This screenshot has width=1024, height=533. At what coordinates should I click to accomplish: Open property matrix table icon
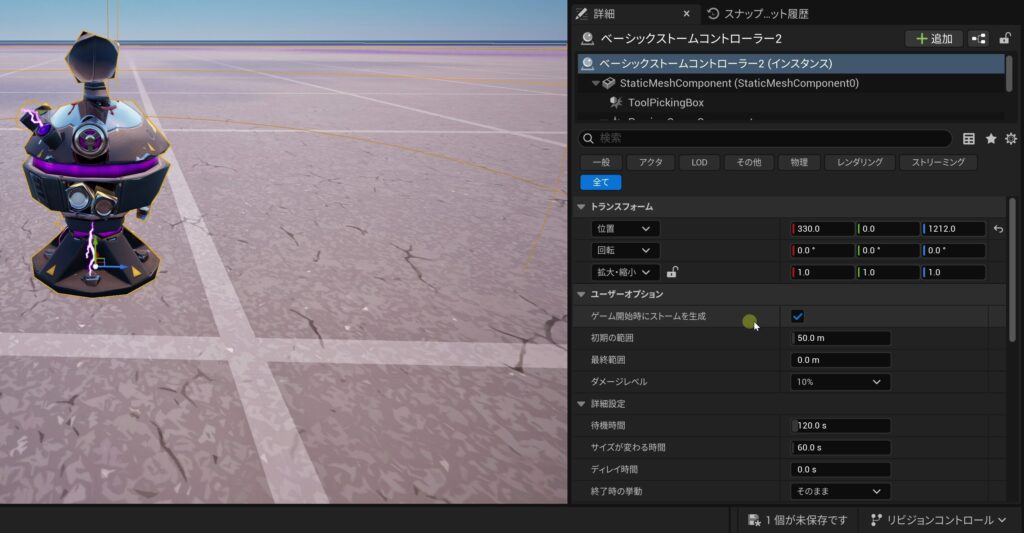point(968,139)
